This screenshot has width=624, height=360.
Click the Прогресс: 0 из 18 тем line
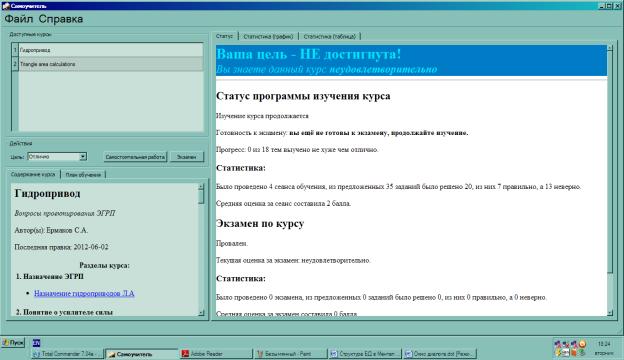click(x=297, y=150)
